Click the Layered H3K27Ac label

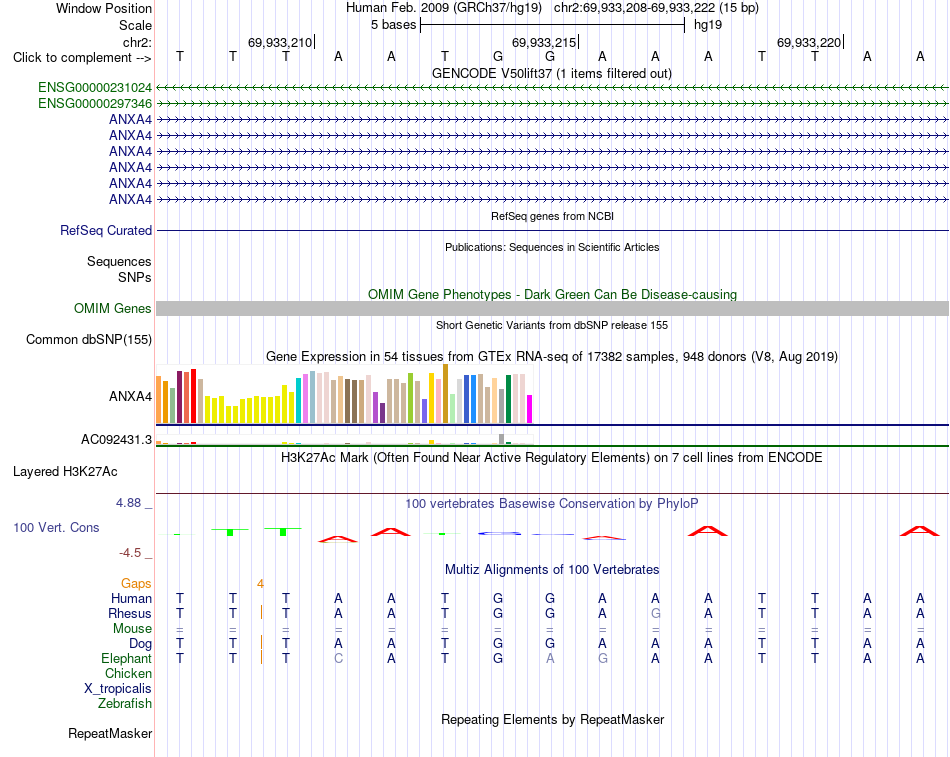65,472
